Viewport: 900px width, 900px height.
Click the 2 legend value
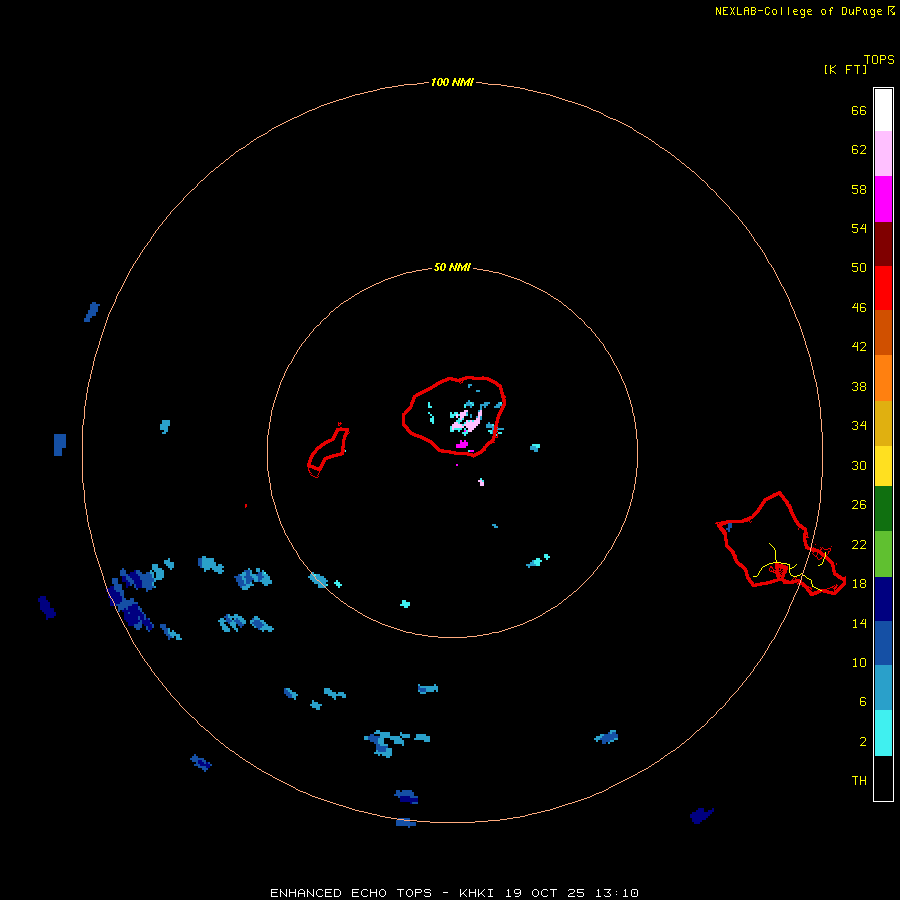point(863,742)
